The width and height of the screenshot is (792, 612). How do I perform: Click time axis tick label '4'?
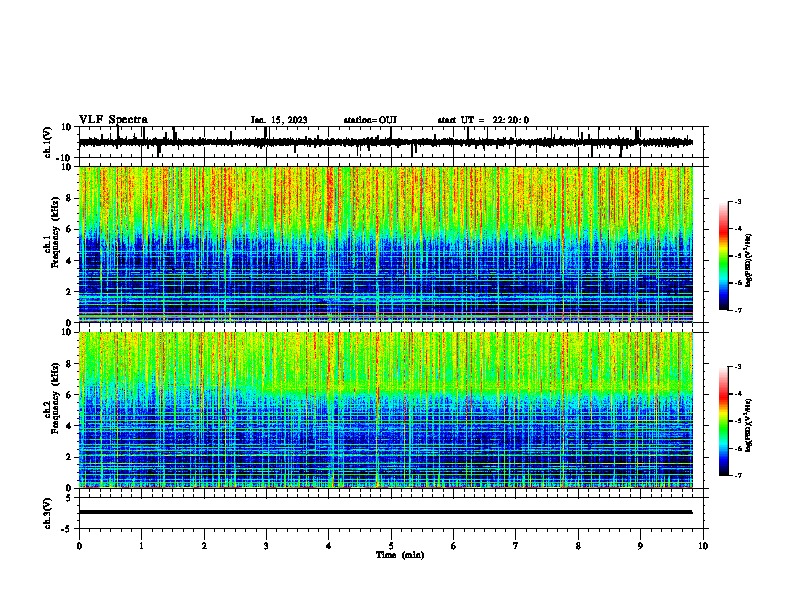click(328, 546)
